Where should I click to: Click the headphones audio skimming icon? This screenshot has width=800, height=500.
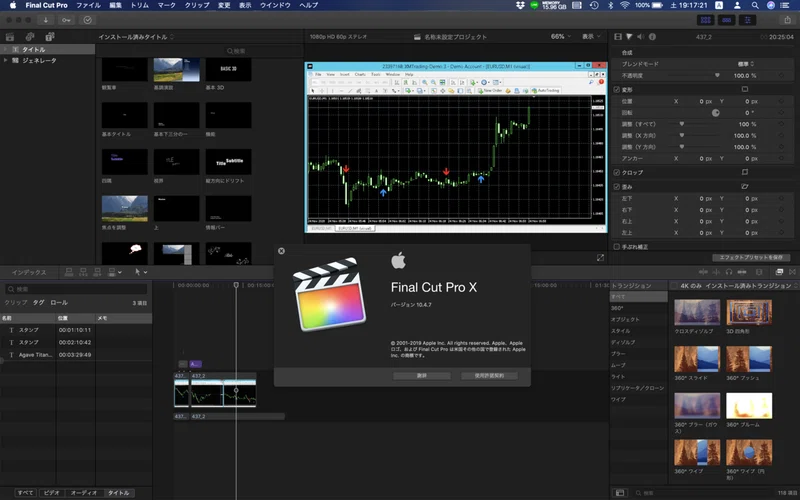(x=729, y=272)
